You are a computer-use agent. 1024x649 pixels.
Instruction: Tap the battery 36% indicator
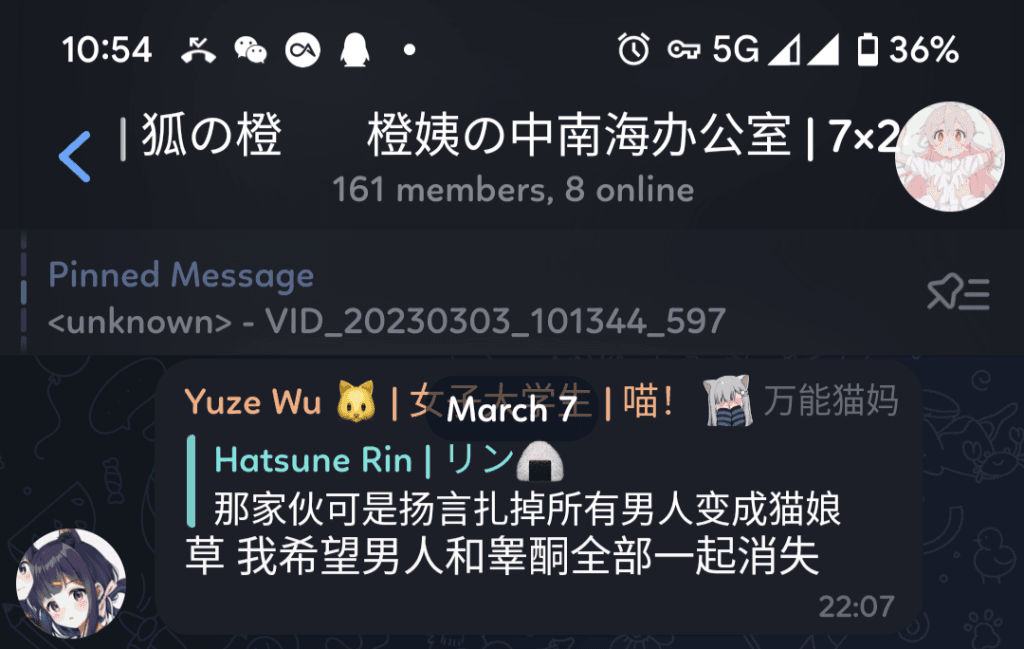coord(908,50)
